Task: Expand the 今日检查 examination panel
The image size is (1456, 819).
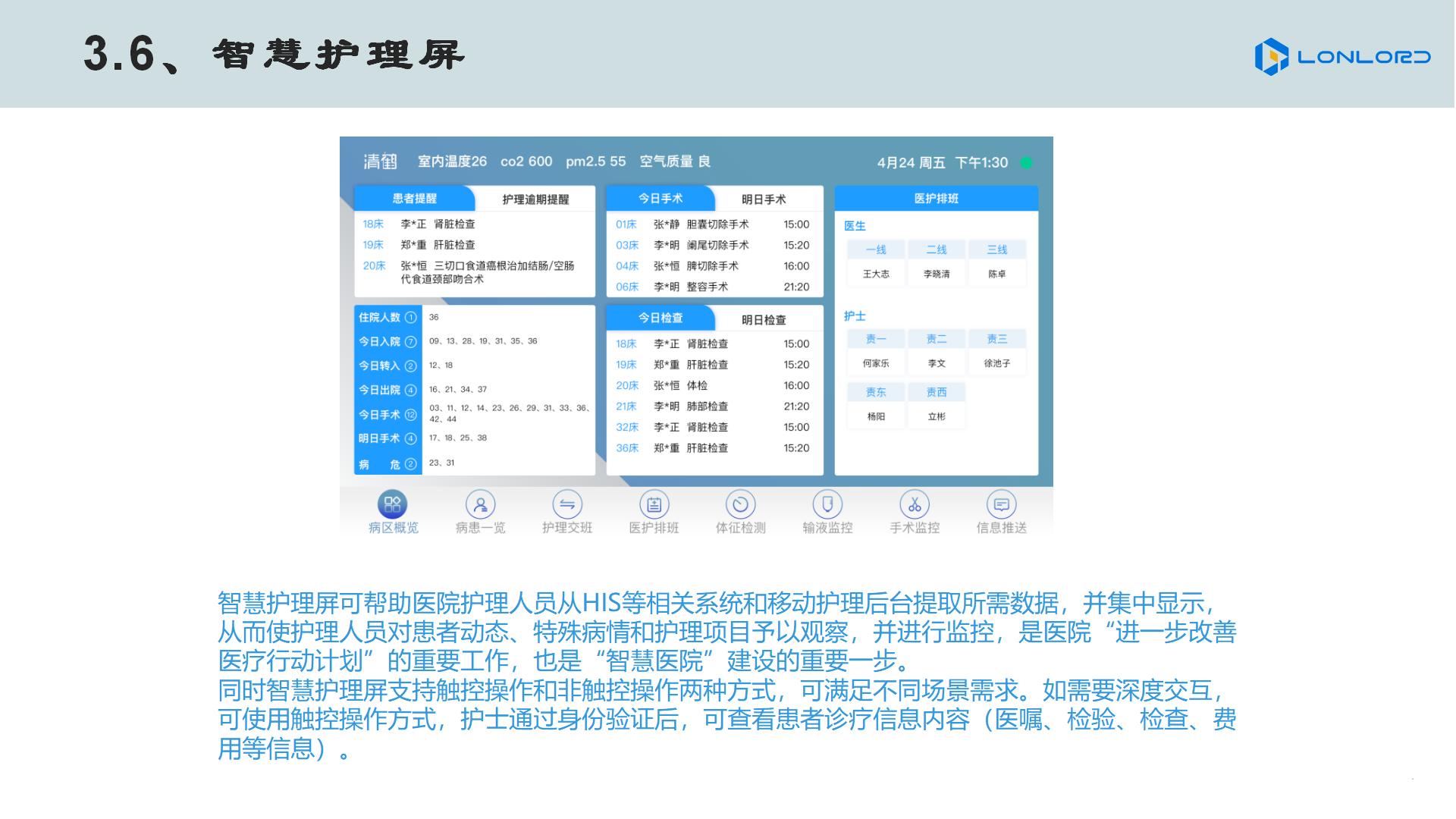Action: pyautogui.click(x=659, y=318)
